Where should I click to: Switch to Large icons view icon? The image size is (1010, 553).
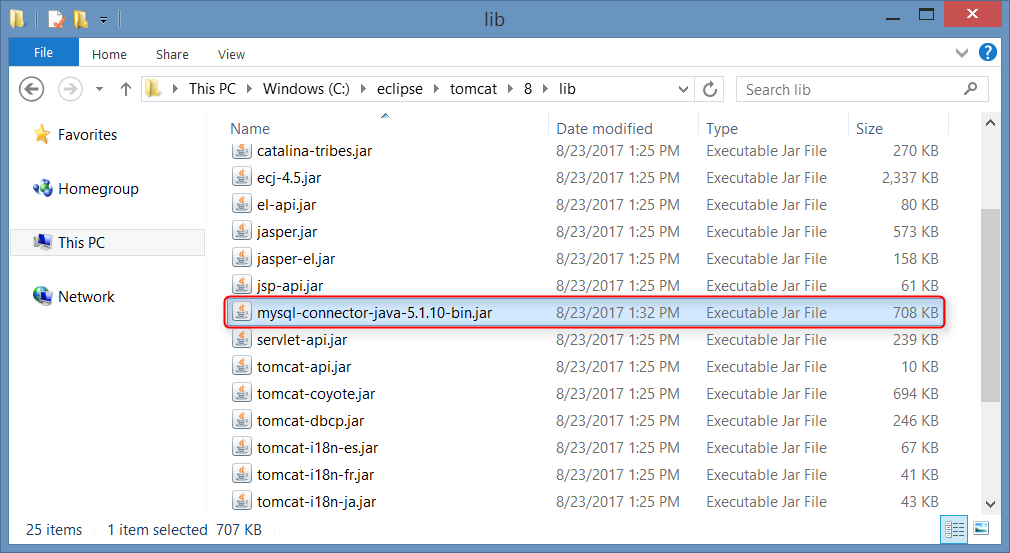[x=981, y=529]
